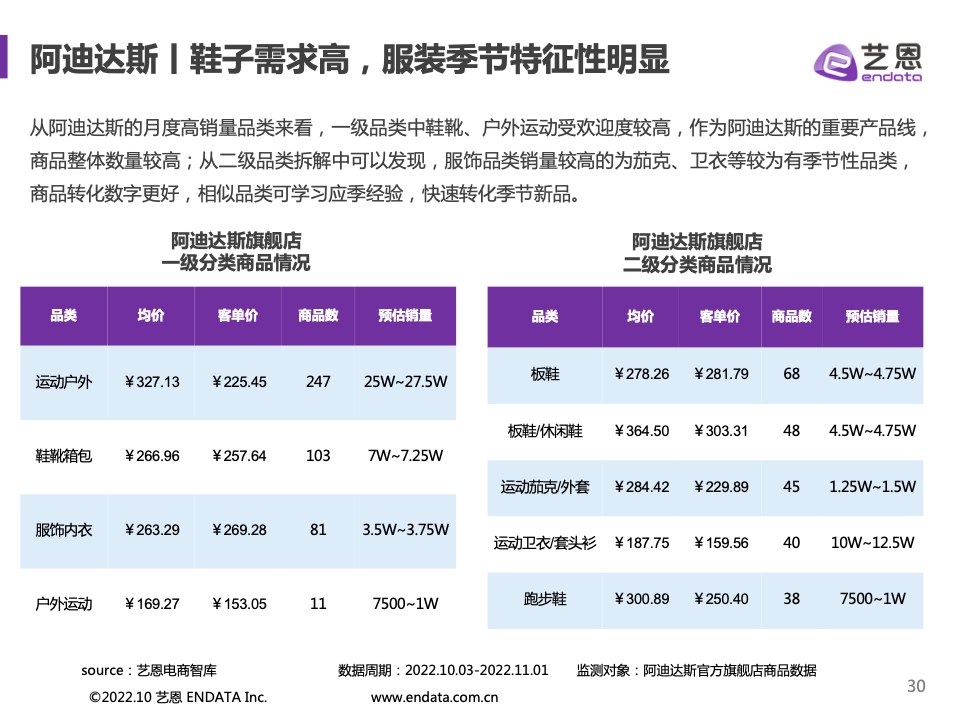
Task: Click the ¥159.56 customer price cell
Action: pyautogui.click(x=721, y=544)
